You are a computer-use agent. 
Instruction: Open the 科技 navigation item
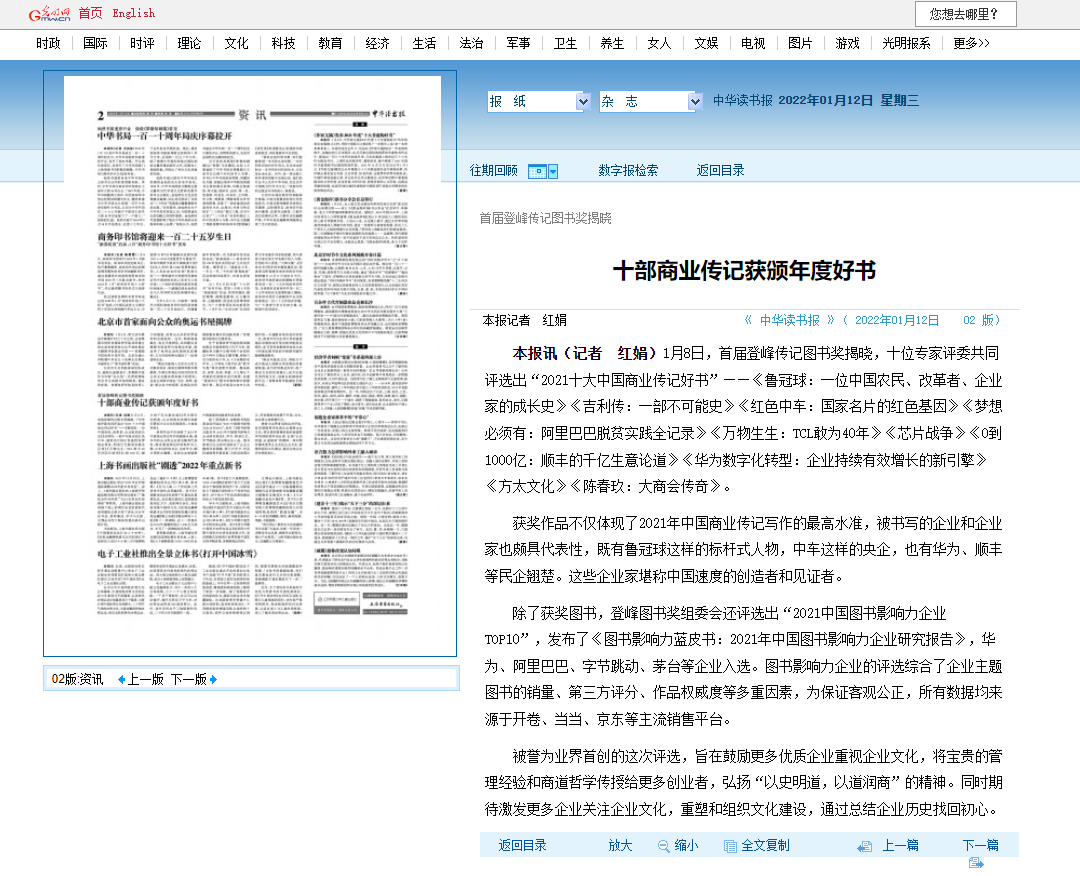pyautogui.click(x=283, y=43)
